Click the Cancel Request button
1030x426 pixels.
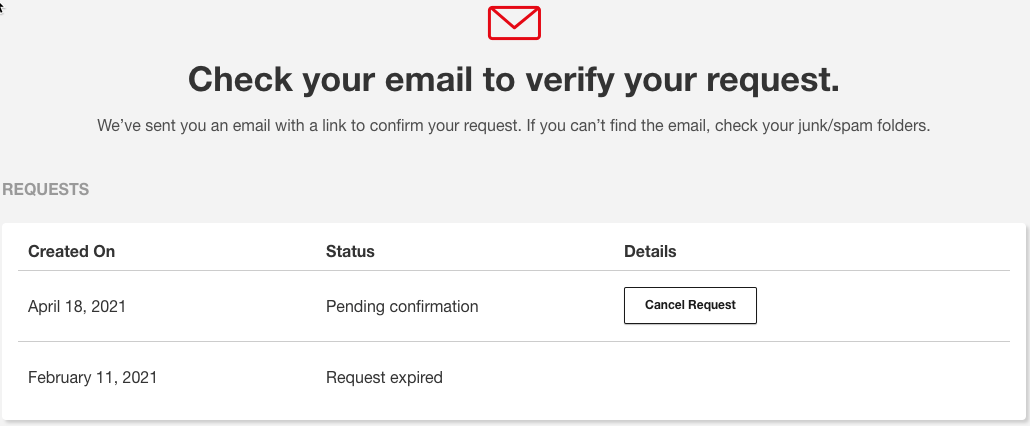(690, 305)
